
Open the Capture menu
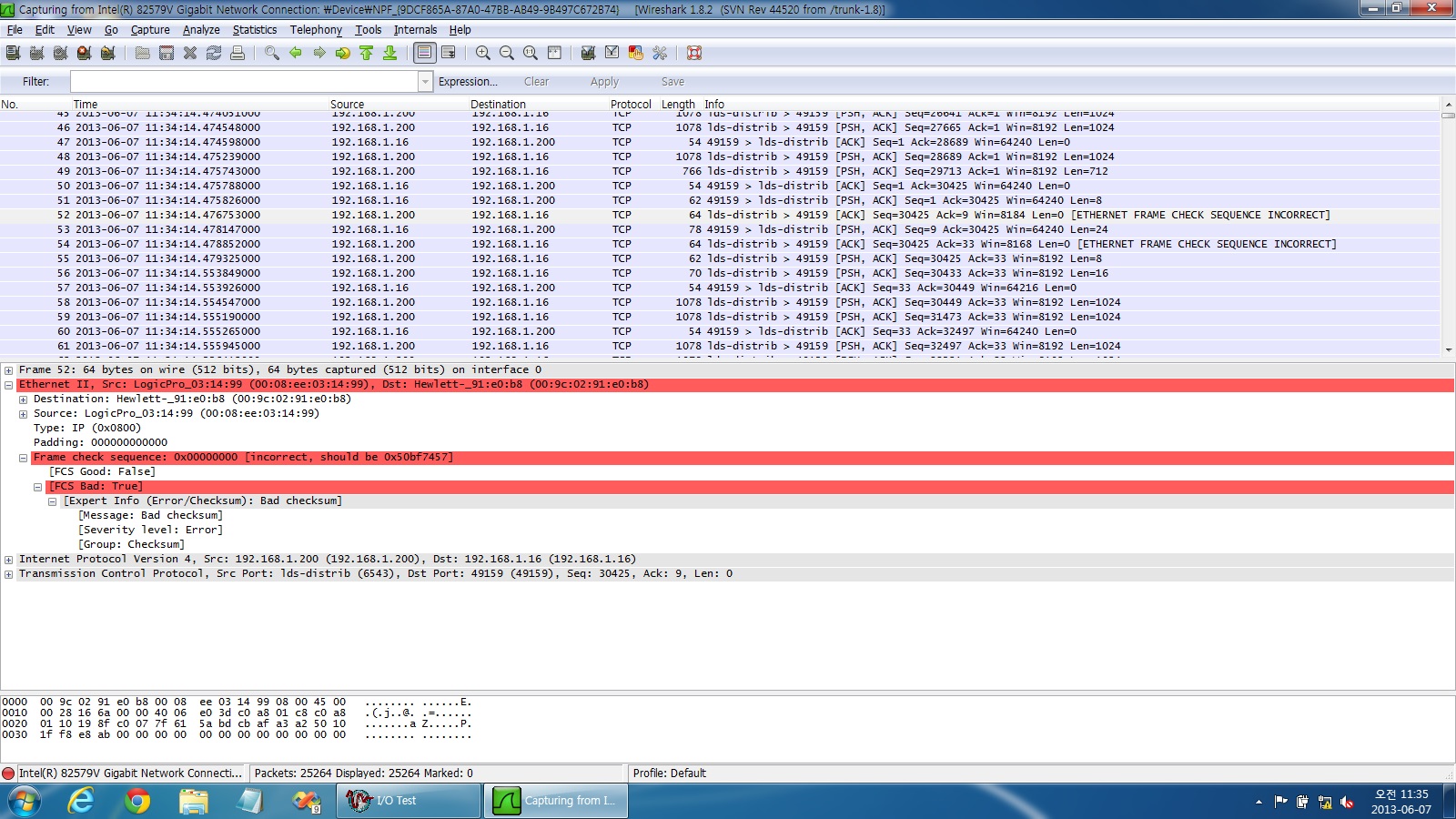tap(150, 30)
